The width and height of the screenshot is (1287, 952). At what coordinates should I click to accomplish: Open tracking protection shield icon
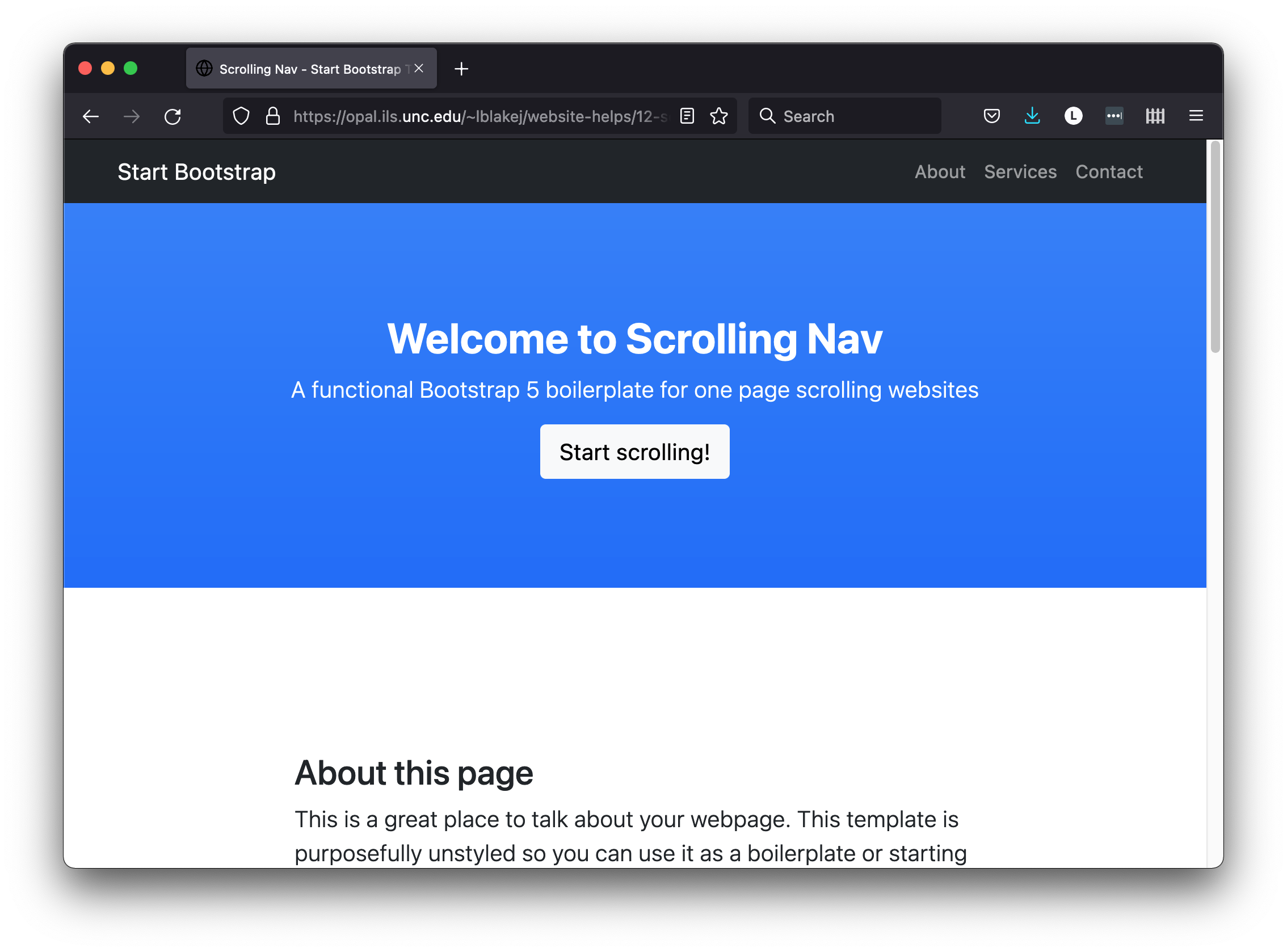[241, 116]
